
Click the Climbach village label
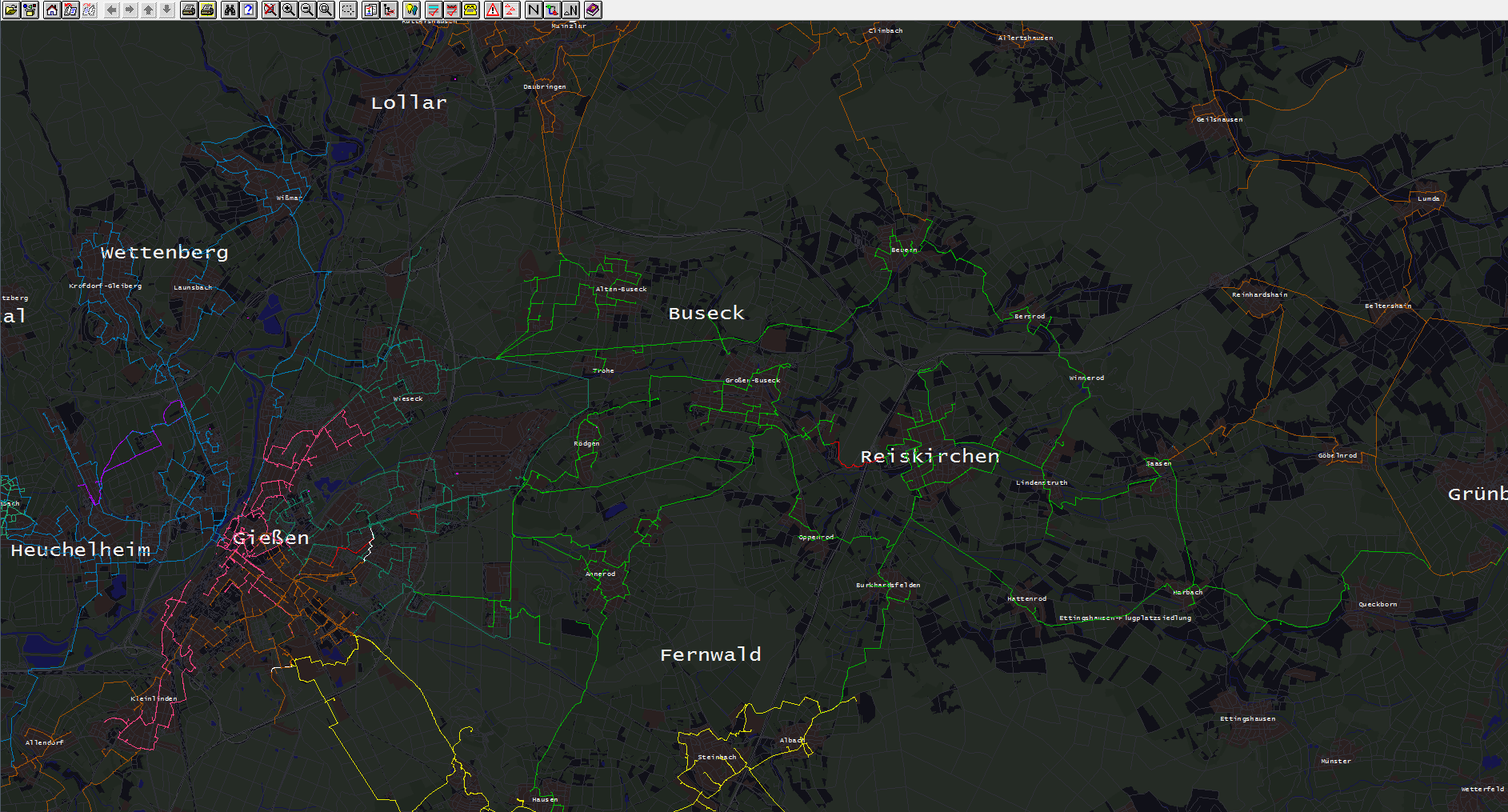886,31
